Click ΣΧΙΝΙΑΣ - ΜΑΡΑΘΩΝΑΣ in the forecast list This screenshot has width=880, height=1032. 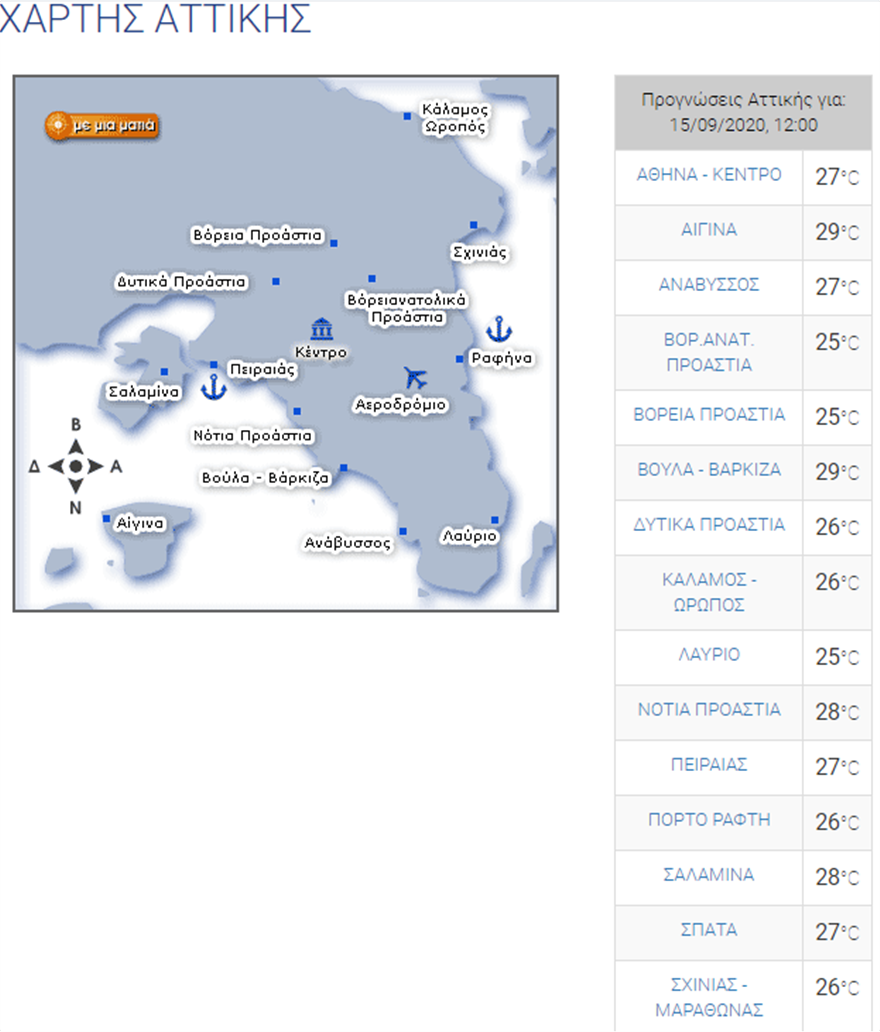click(708, 996)
